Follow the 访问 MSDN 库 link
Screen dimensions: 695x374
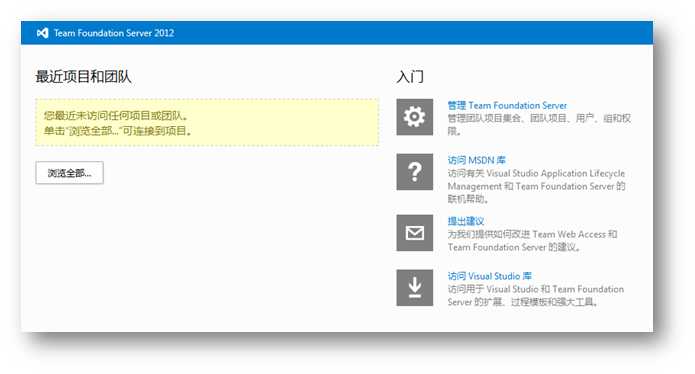click(x=476, y=160)
